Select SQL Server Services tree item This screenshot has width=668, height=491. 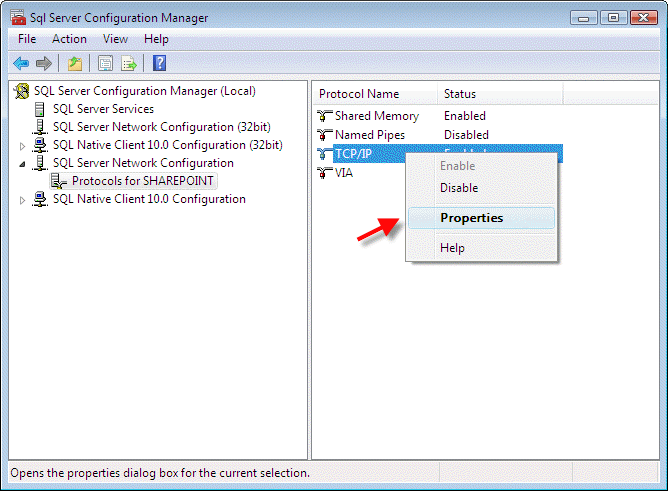pos(103,109)
